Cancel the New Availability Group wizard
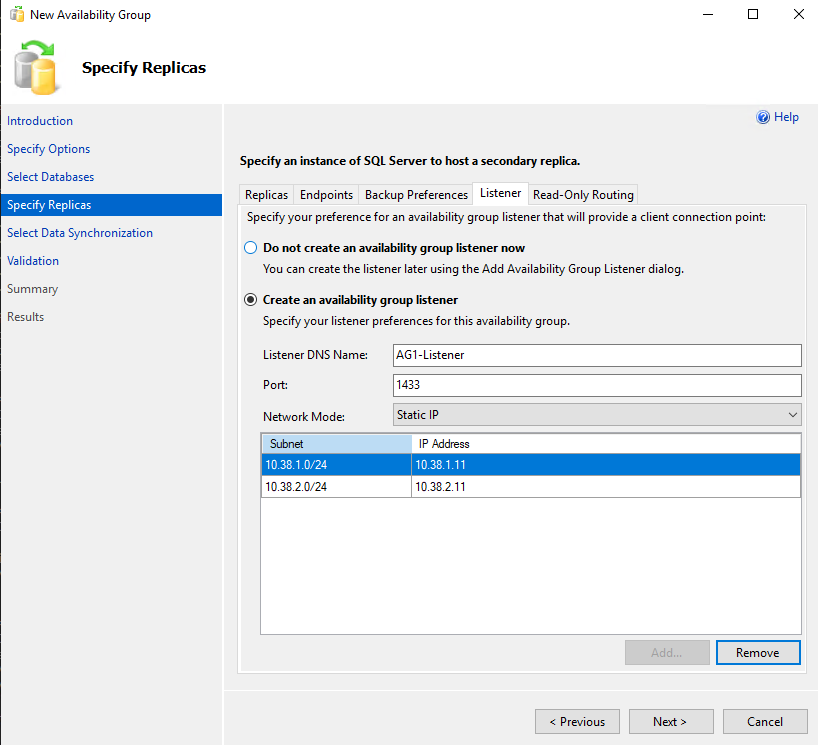Image resolution: width=818 pixels, height=745 pixels. 765,722
